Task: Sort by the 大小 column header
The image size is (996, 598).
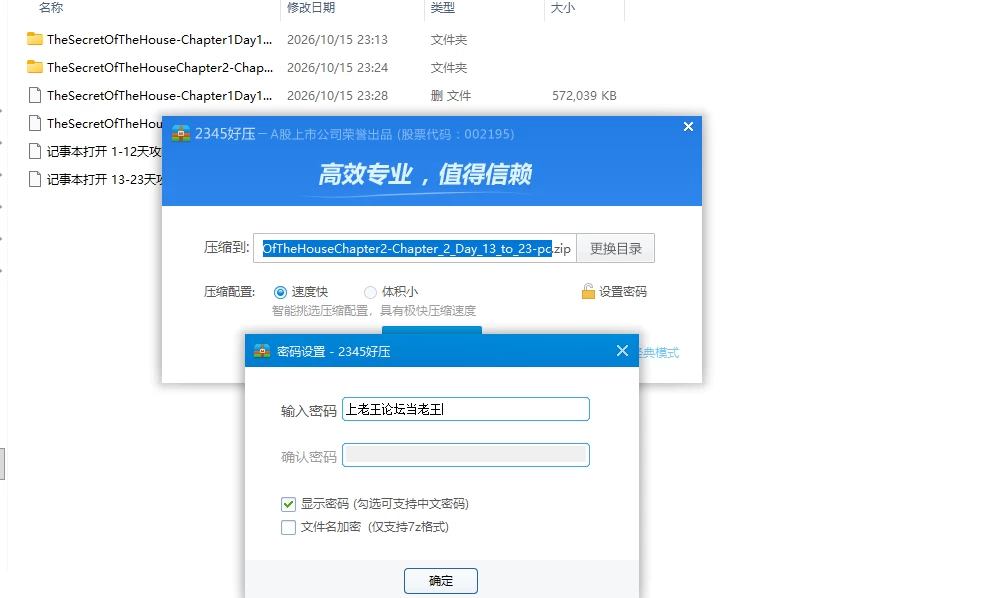Action: pyautogui.click(x=562, y=8)
